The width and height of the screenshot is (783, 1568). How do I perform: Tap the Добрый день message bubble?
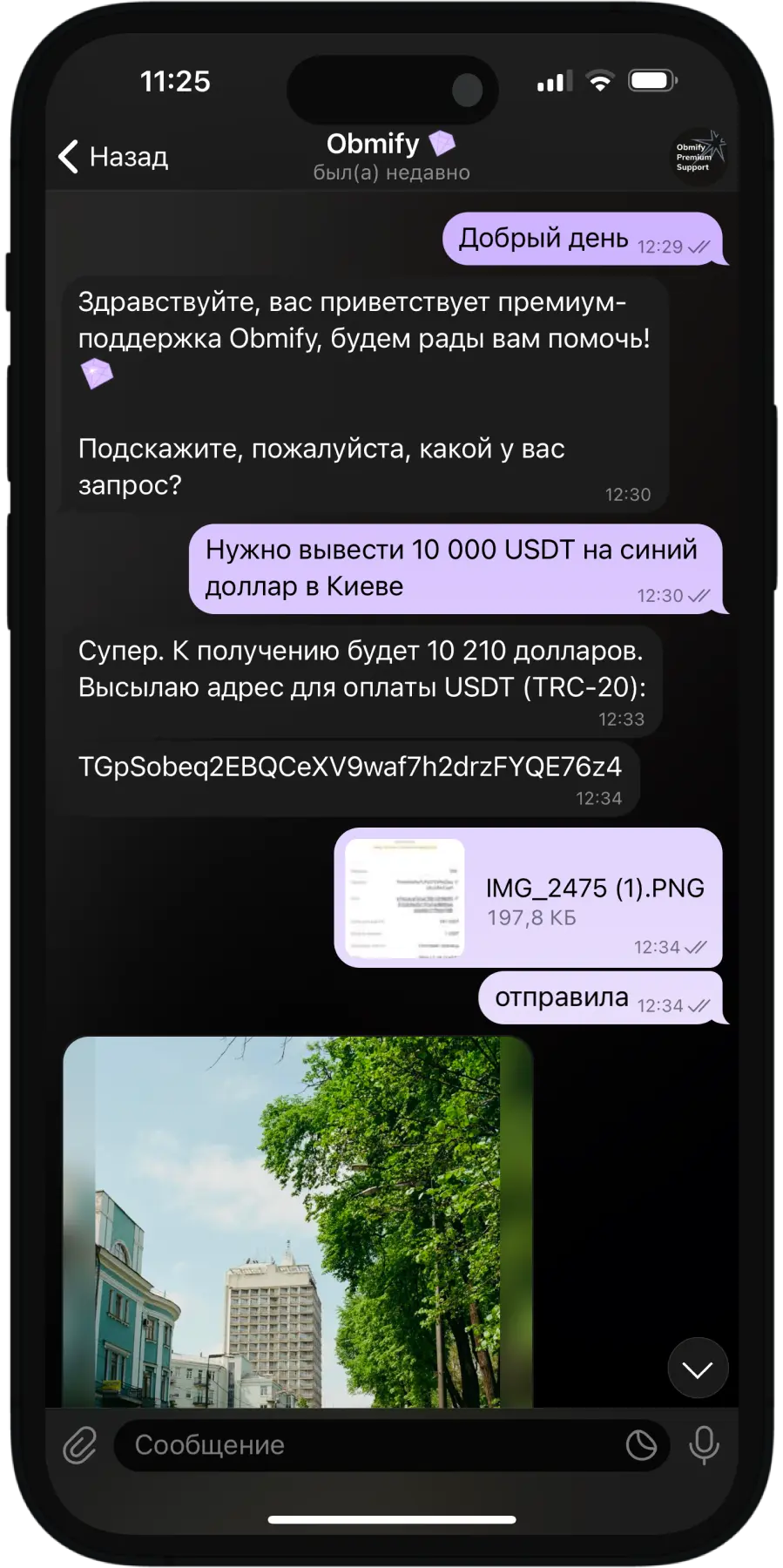point(583,239)
